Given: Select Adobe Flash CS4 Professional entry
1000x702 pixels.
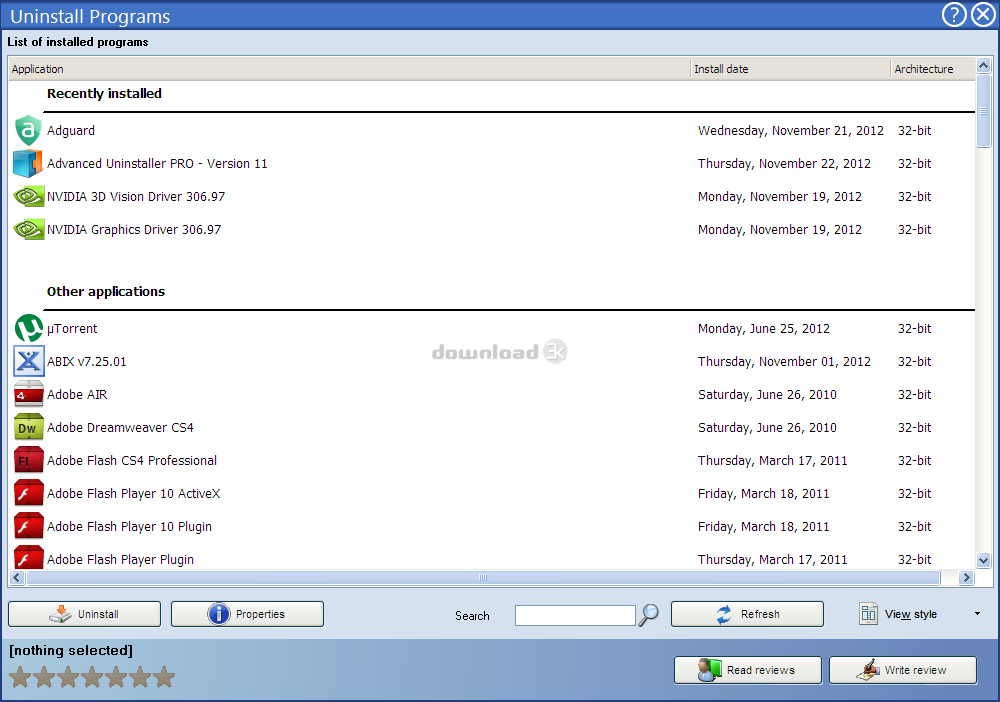Looking at the screenshot, I should (x=492, y=460).
